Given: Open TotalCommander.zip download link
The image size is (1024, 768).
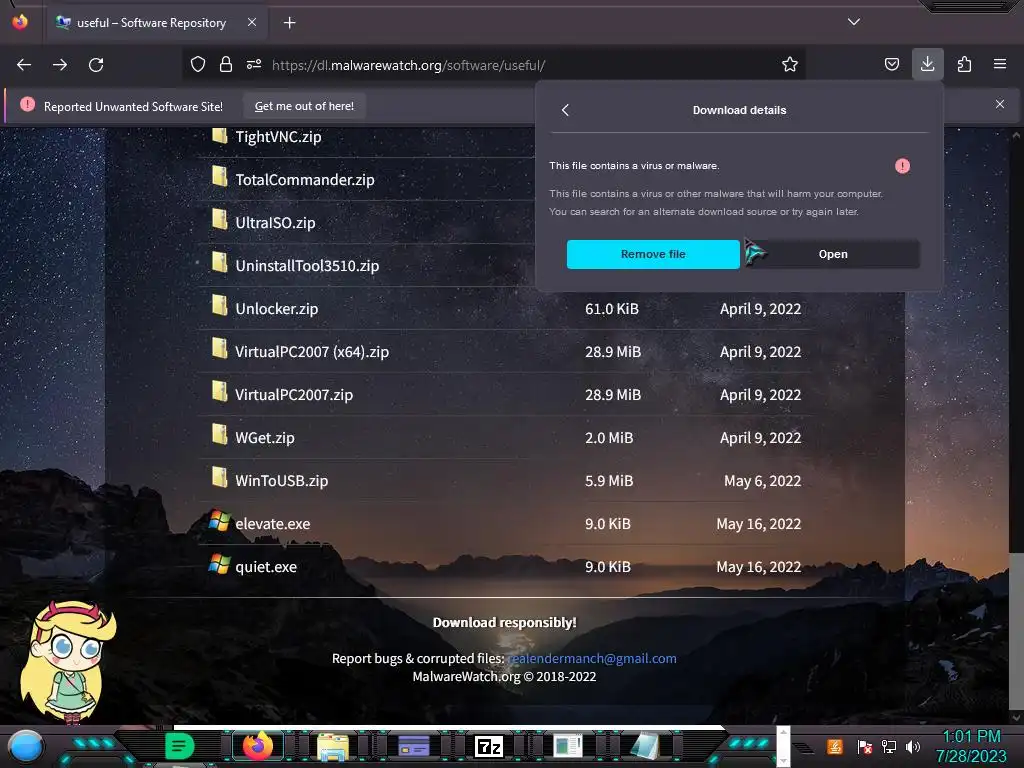Looking at the screenshot, I should pyautogui.click(x=305, y=180).
